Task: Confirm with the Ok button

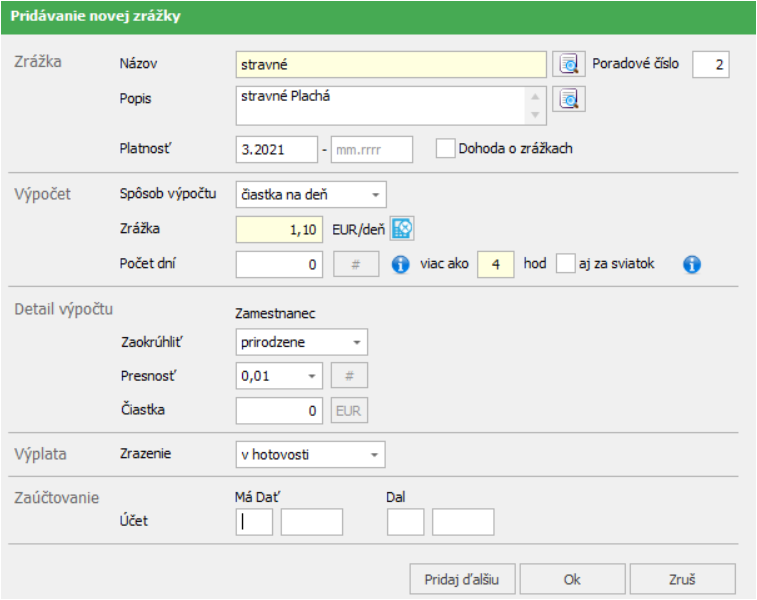Action: [572, 579]
